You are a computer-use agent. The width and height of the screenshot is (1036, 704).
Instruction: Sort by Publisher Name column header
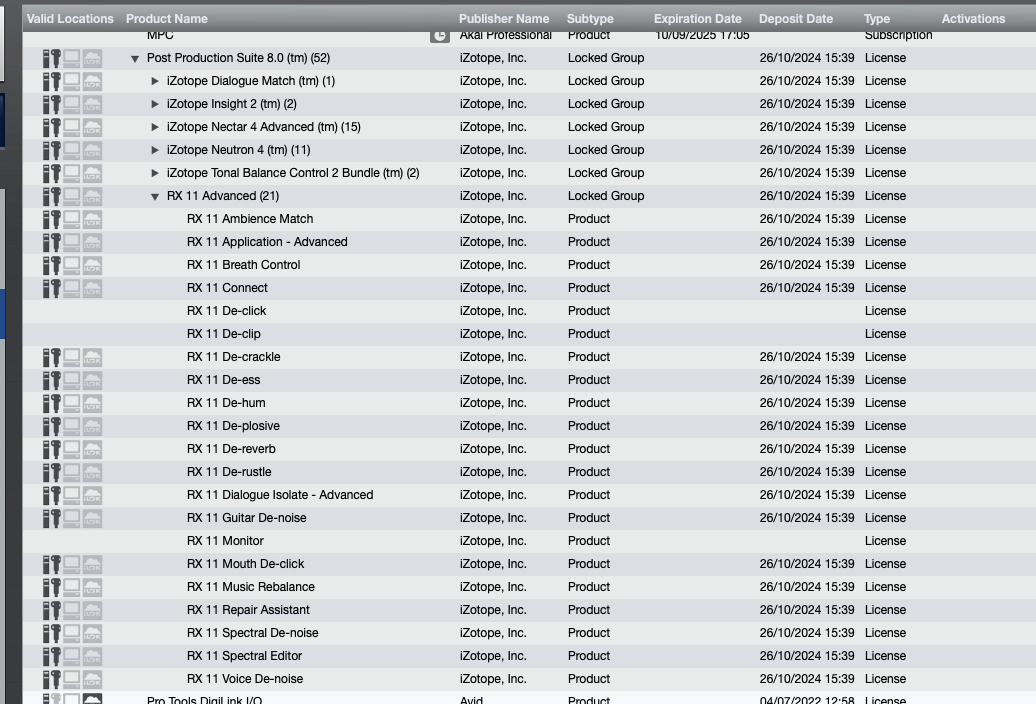tap(504, 19)
